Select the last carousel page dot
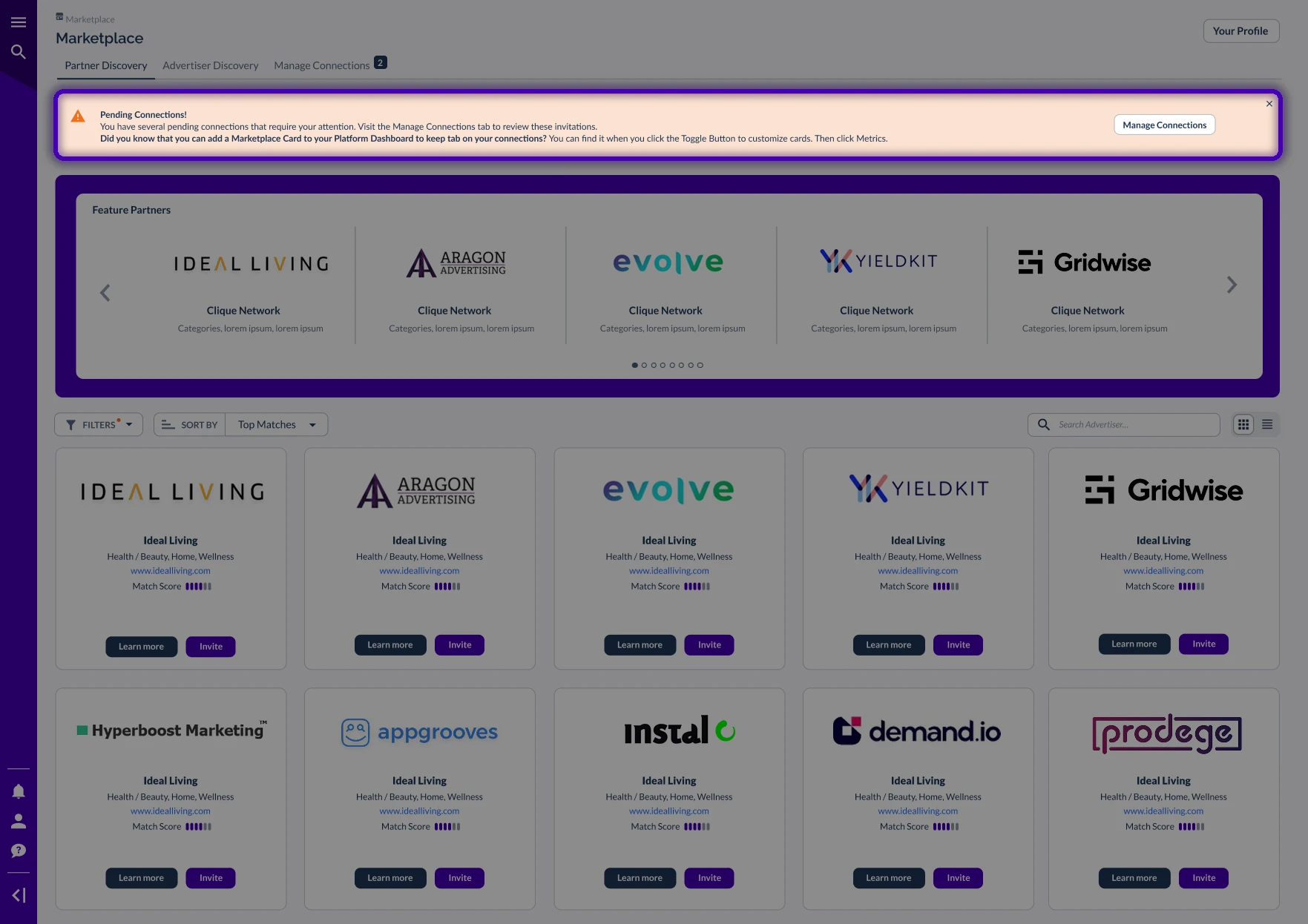The height and width of the screenshot is (924, 1308). (x=700, y=365)
